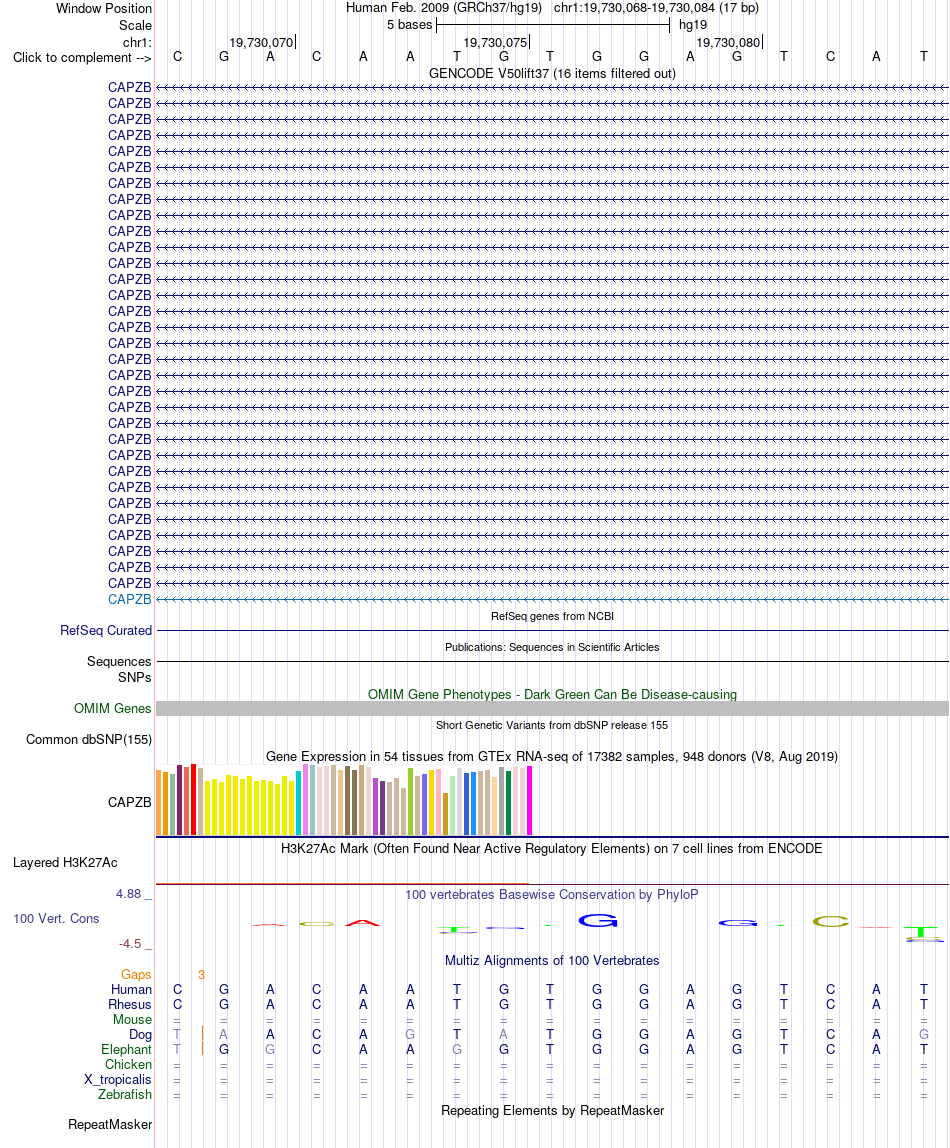Click the olive C conservation logo letter
The height and width of the screenshot is (1148, 950).
(831, 922)
